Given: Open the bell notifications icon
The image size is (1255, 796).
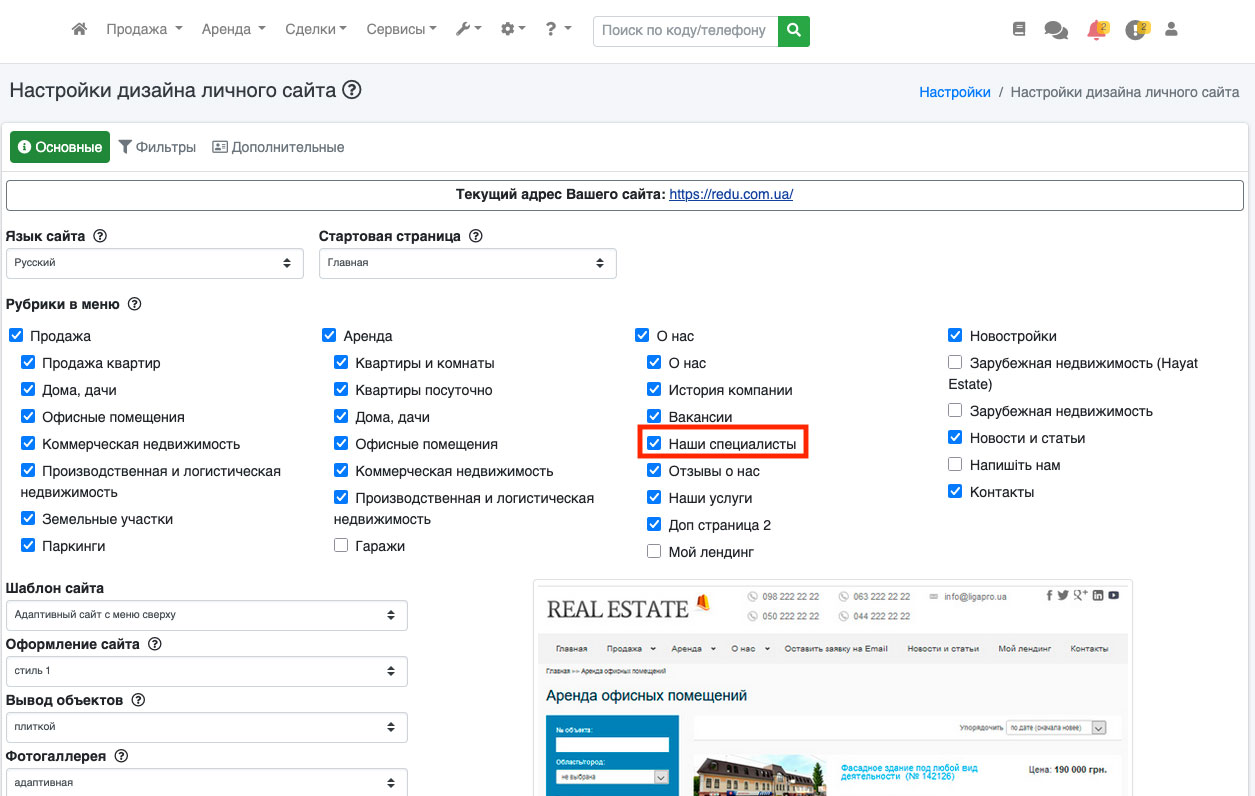Looking at the screenshot, I should (x=1095, y=30).
